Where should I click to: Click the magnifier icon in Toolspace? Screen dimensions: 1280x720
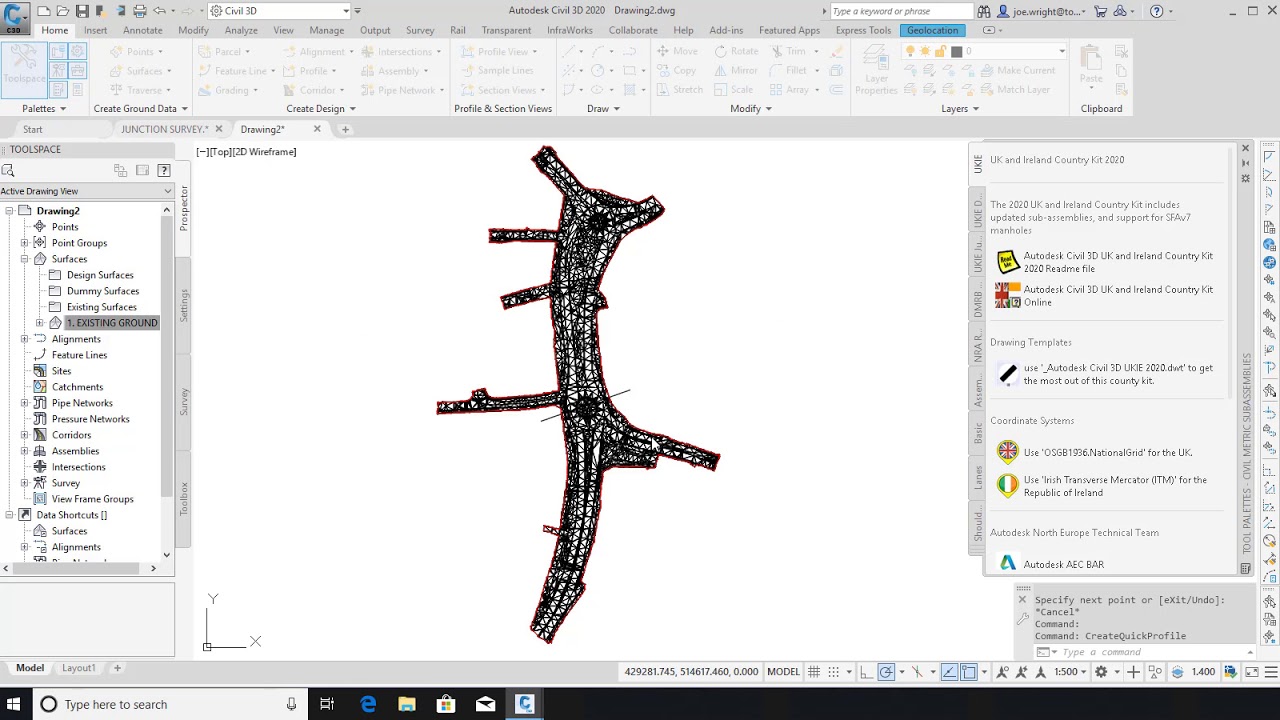pos(8,171)
